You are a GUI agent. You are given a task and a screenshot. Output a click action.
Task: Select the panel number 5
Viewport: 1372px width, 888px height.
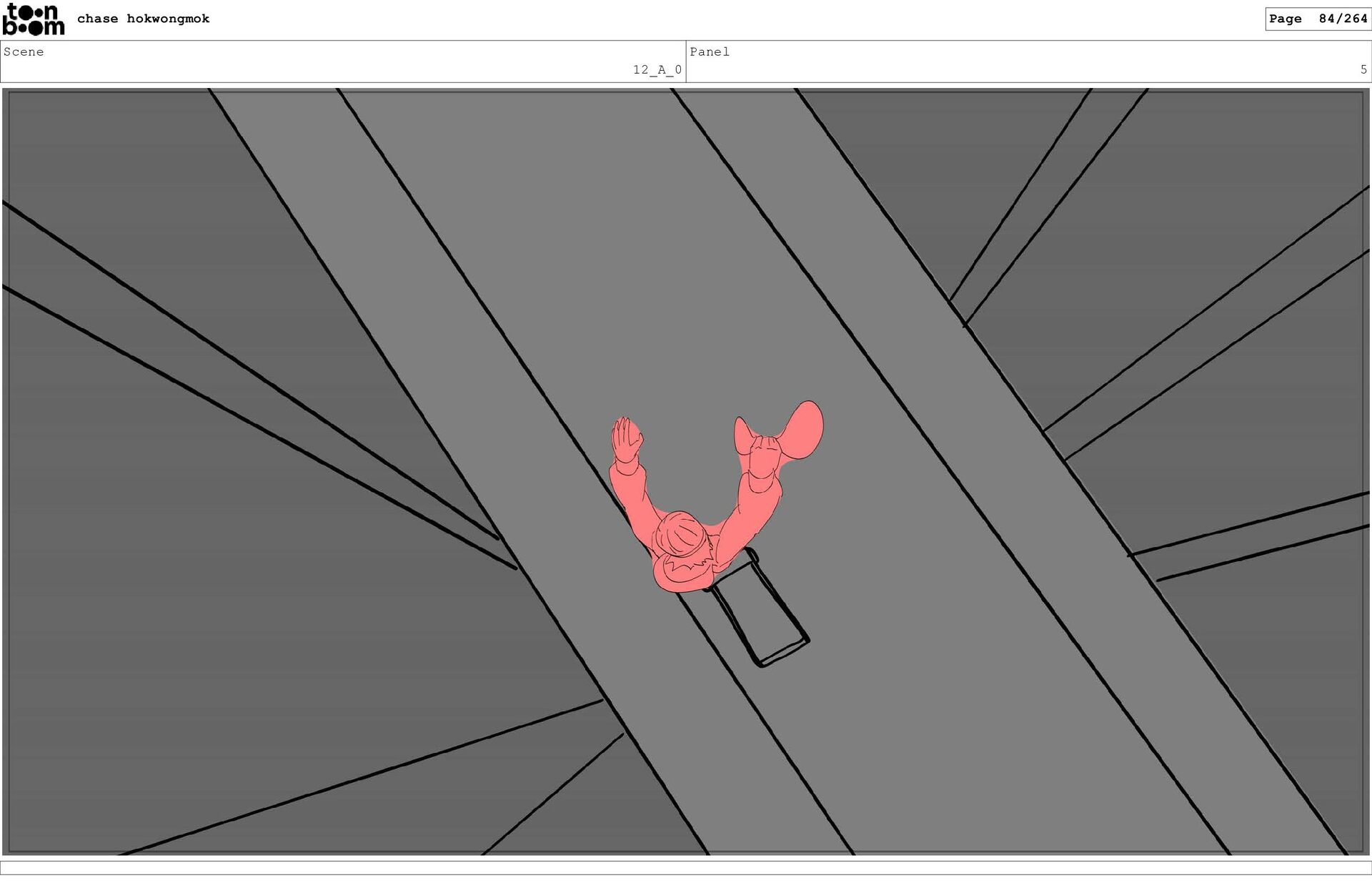[1363, 69]
